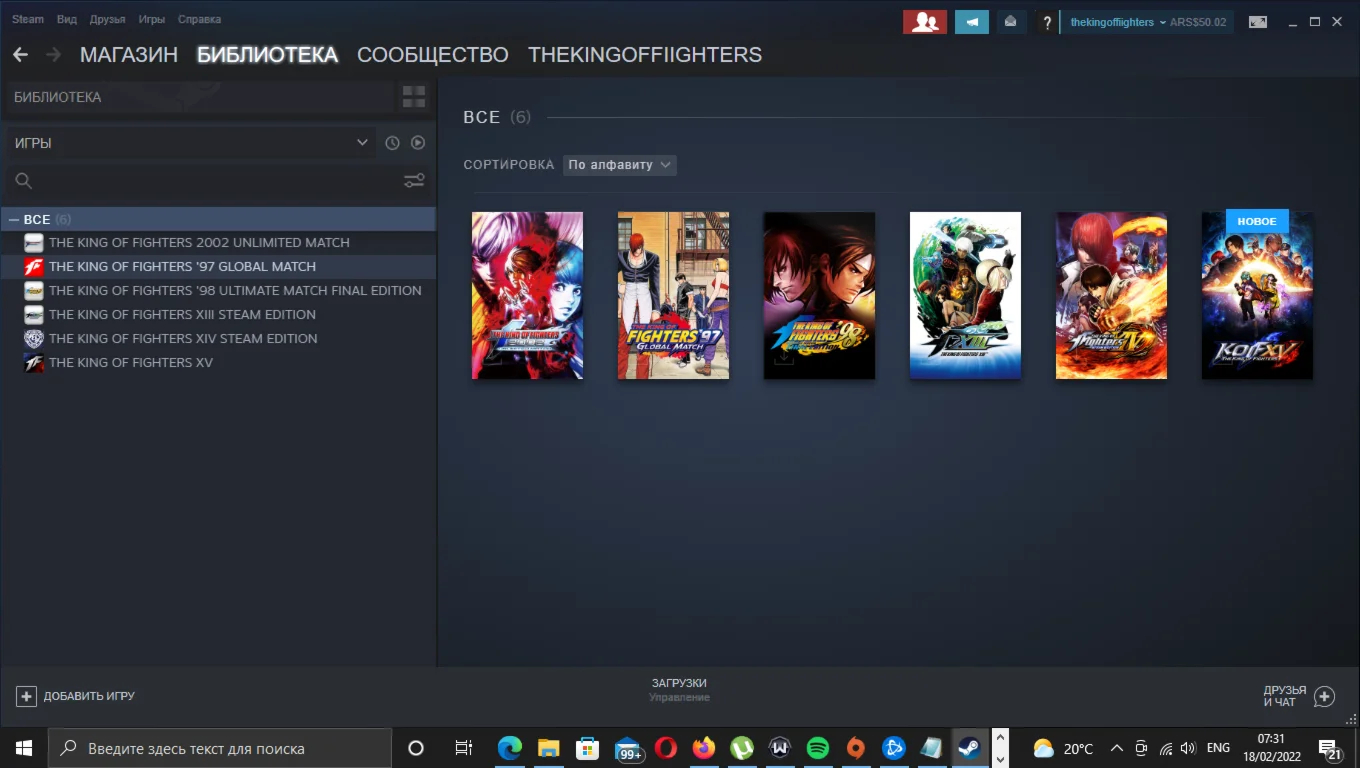
Task: Open ЗАГРУЗКИ downloads manager
Action: 679,683
